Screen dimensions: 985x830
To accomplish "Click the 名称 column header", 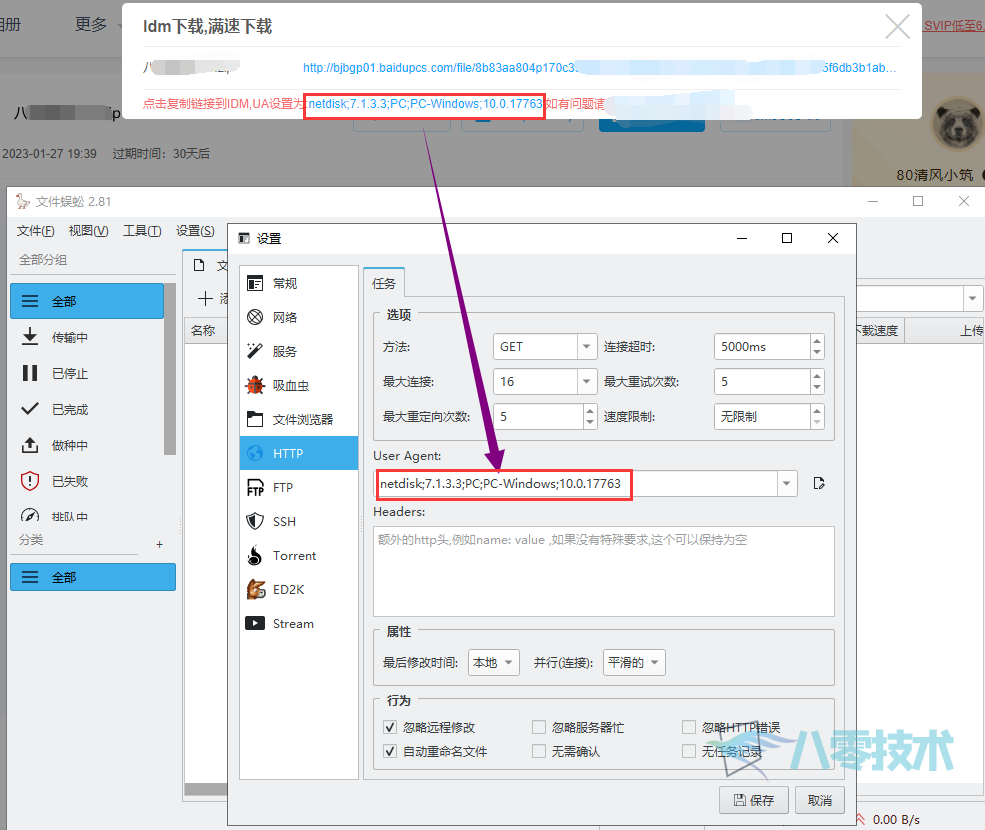I will 203,330.
